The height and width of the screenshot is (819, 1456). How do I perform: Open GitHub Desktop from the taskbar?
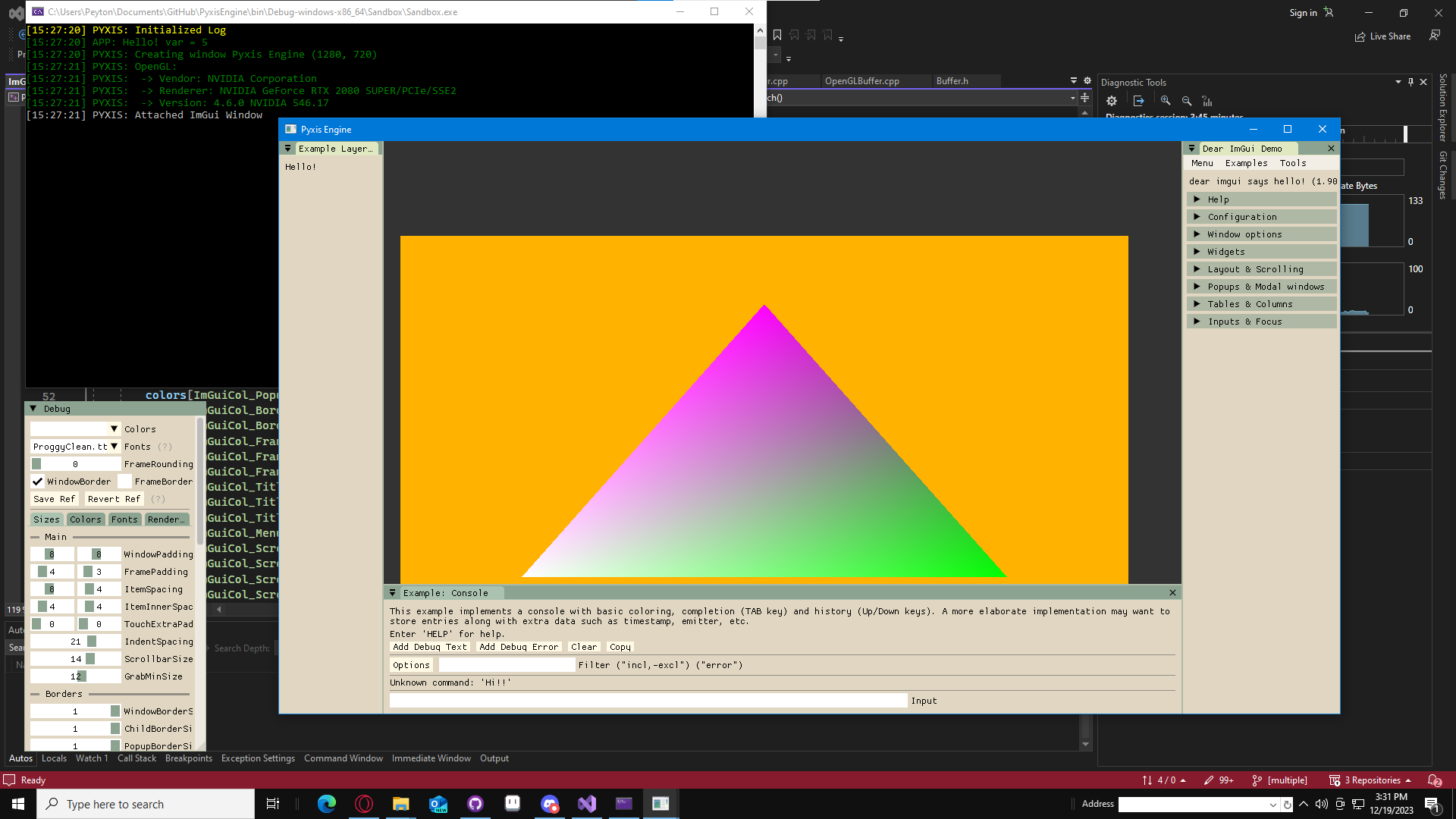[475, 804]
